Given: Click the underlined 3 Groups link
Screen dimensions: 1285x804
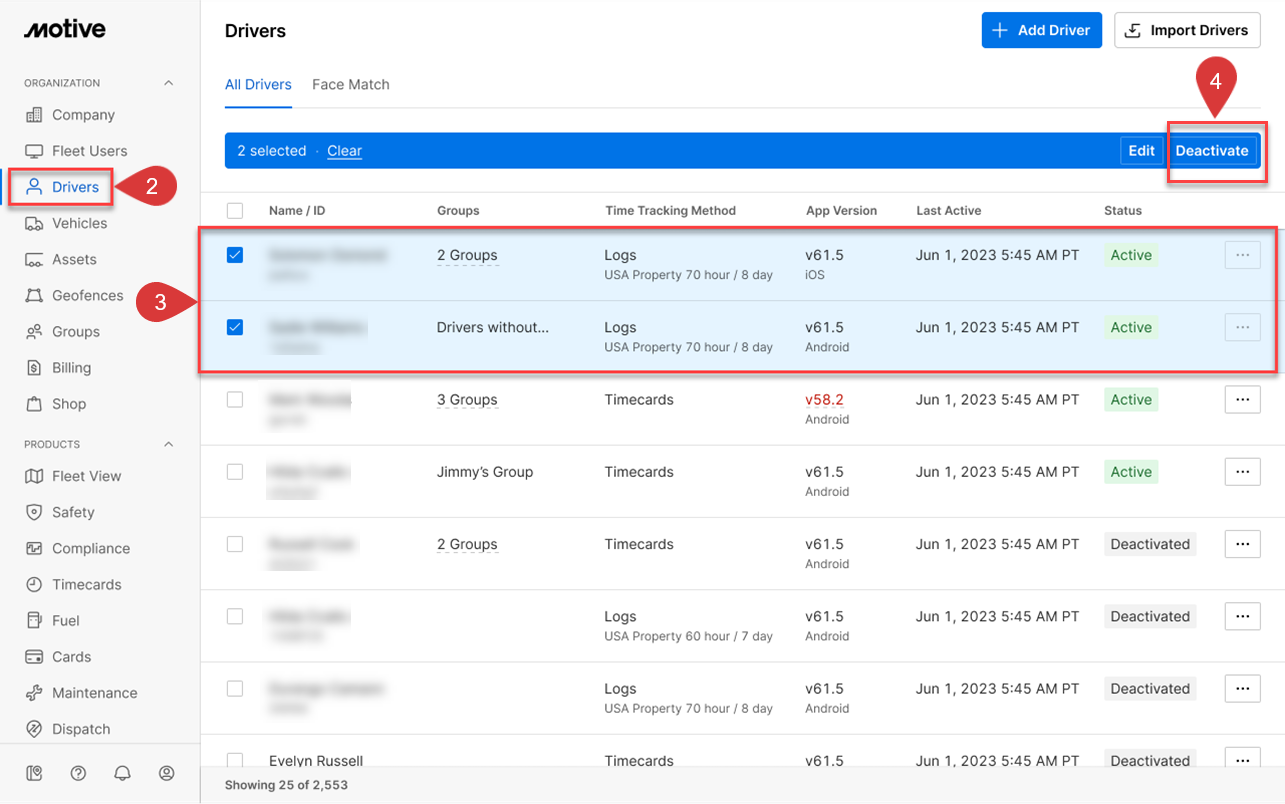Looking at the screenshot, I should point(467,399).
